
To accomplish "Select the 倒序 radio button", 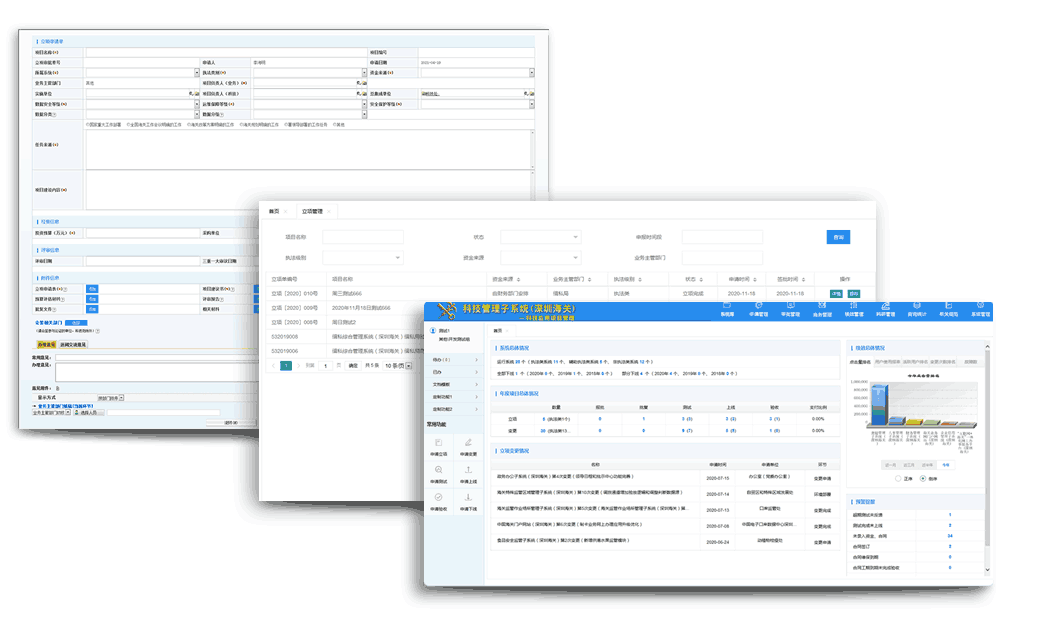I will point(922,478).
